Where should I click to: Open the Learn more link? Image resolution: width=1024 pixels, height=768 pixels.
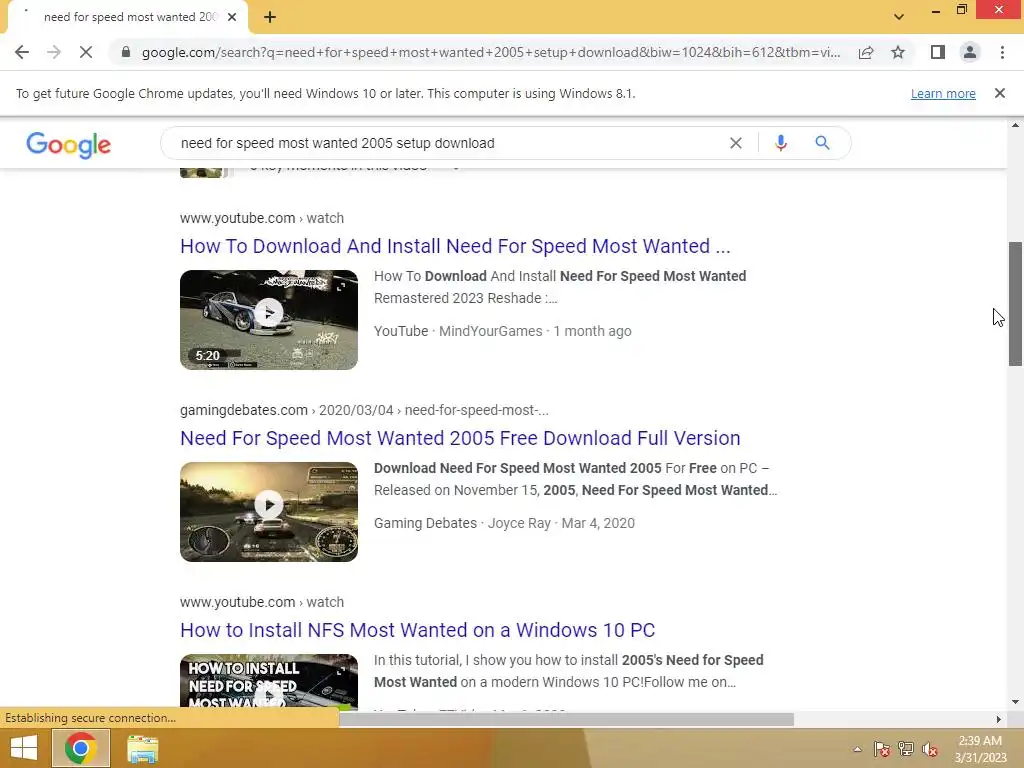943,93
